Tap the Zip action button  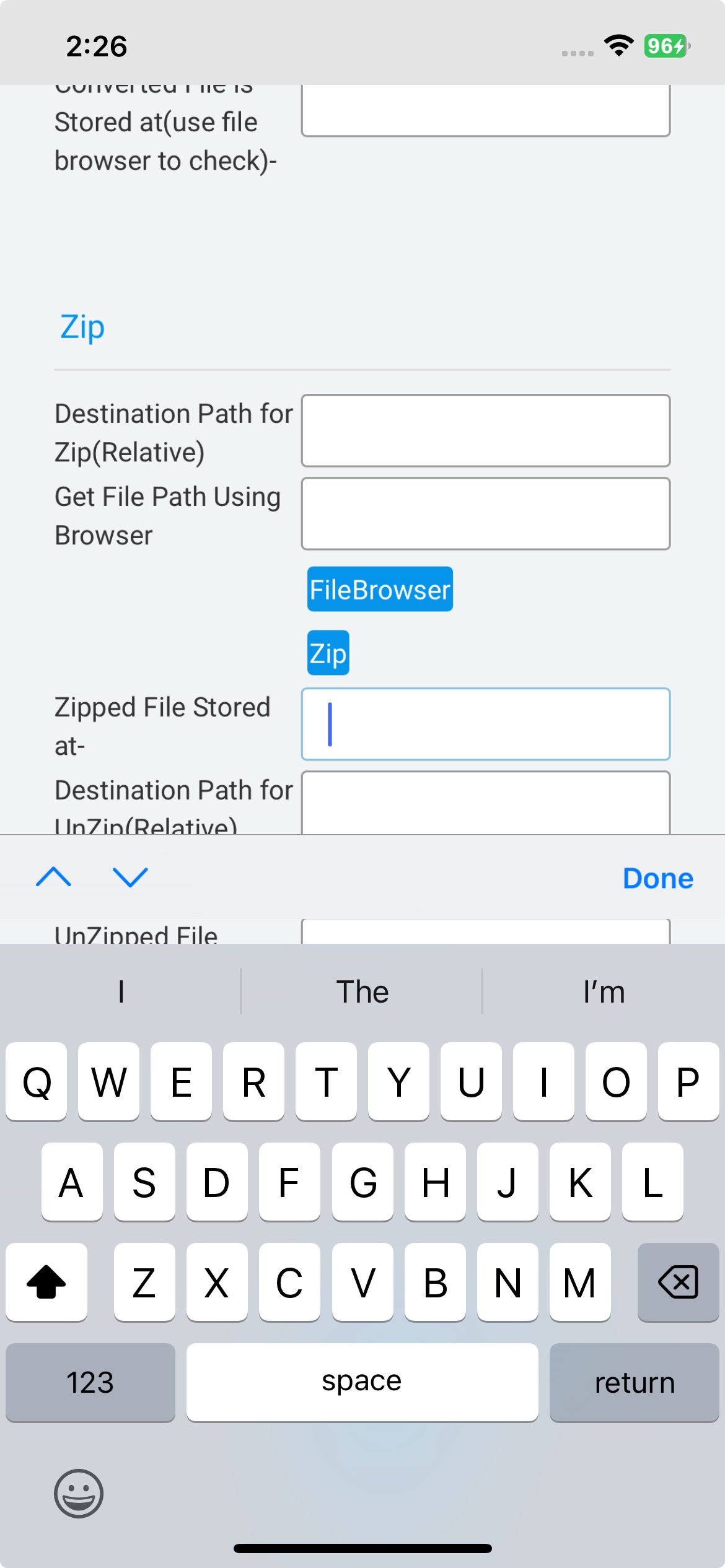coord(328,651)
